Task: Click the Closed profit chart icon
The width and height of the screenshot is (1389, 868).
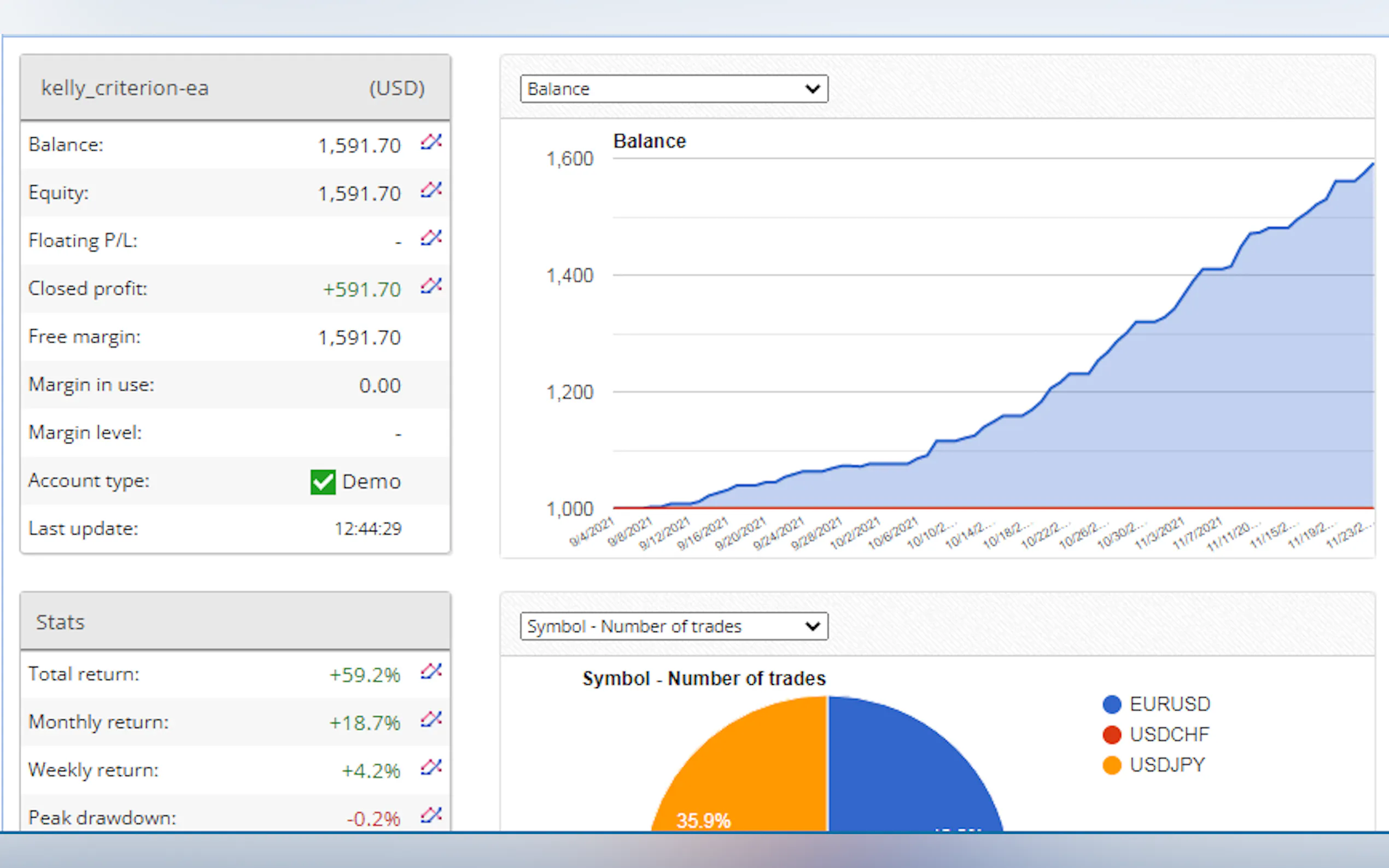Action: click(x=431, y=286)
